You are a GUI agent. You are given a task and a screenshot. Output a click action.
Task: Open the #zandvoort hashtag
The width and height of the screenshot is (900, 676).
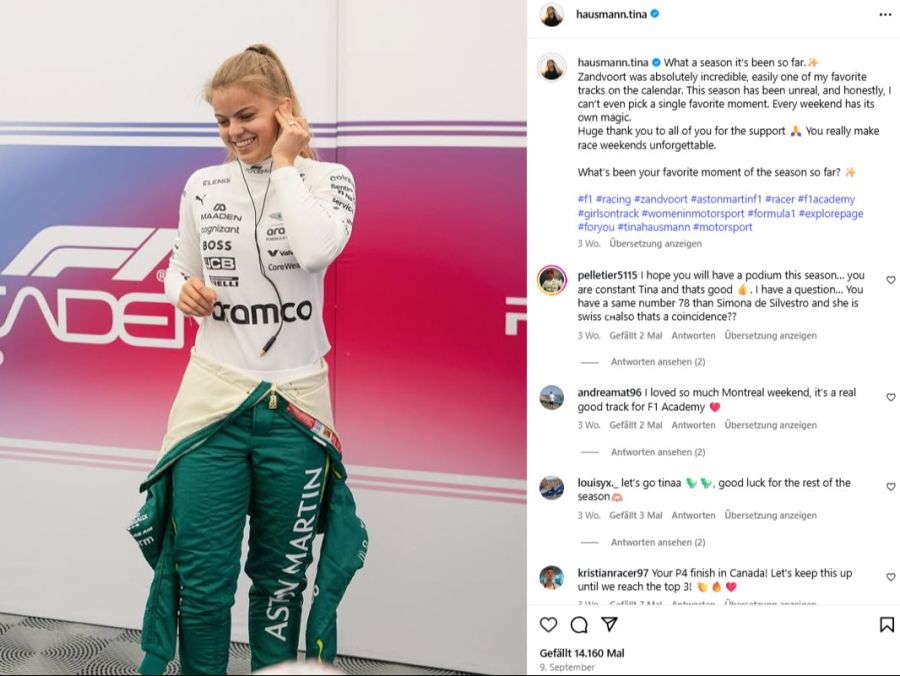click(660, 199)
